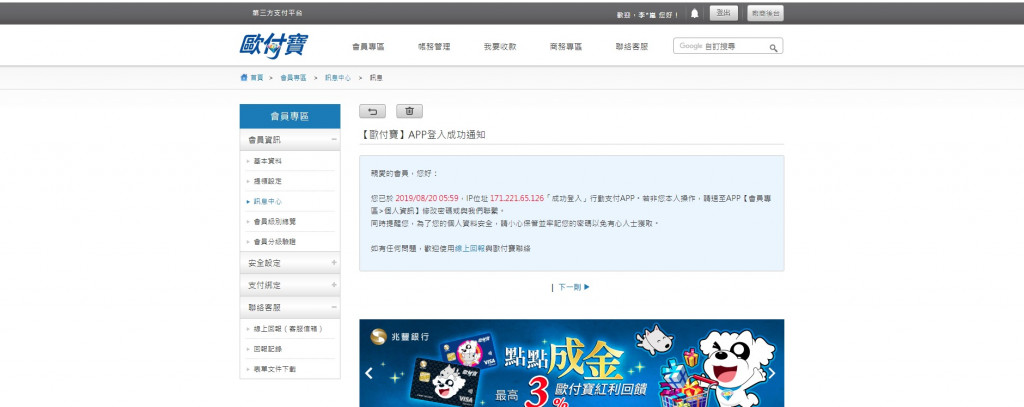1024x407 pixels.
Task: Open 基本資料 in the sidebar
Action: 268,161
